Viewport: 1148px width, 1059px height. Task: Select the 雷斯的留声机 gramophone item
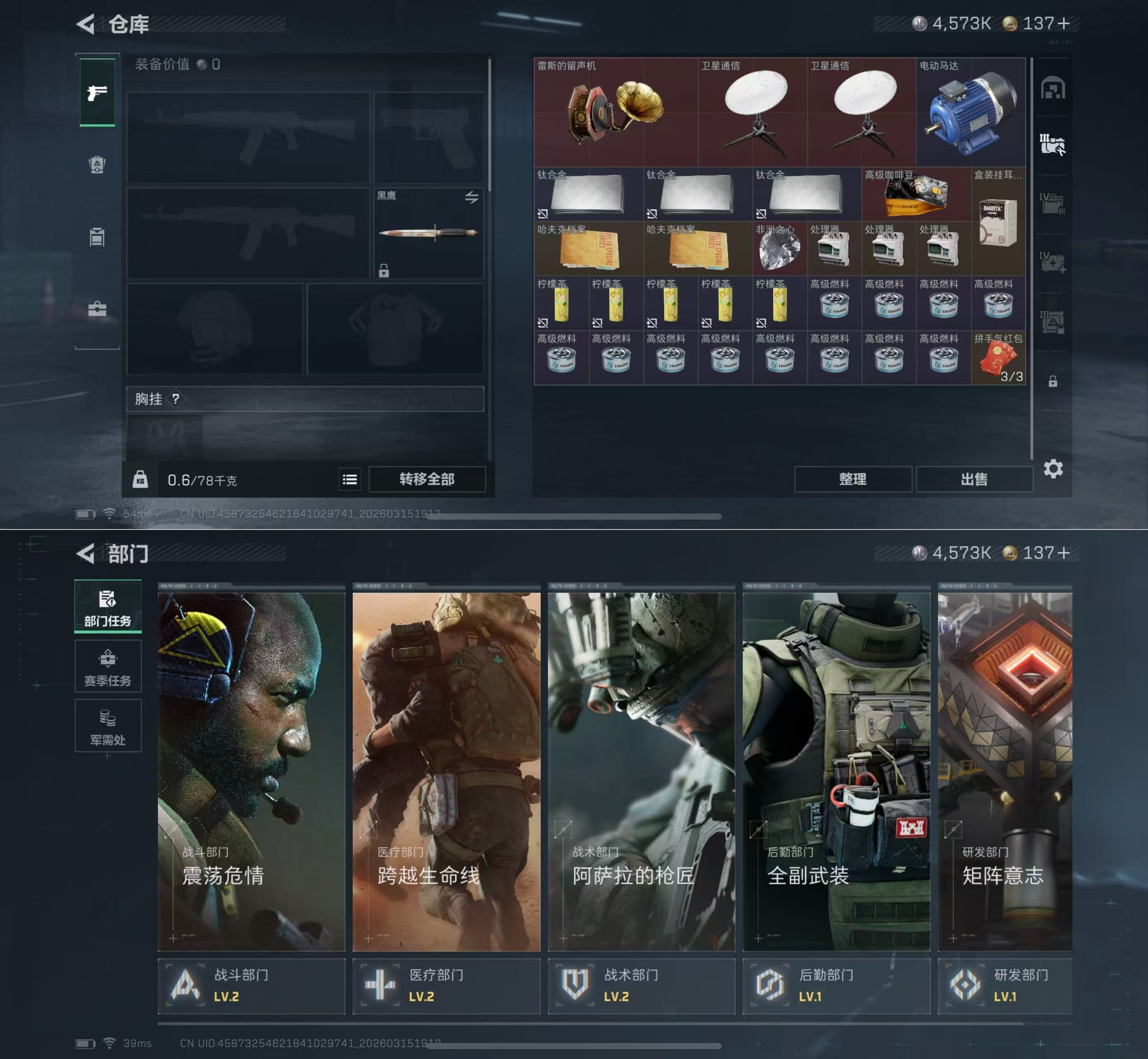point(615,112)
